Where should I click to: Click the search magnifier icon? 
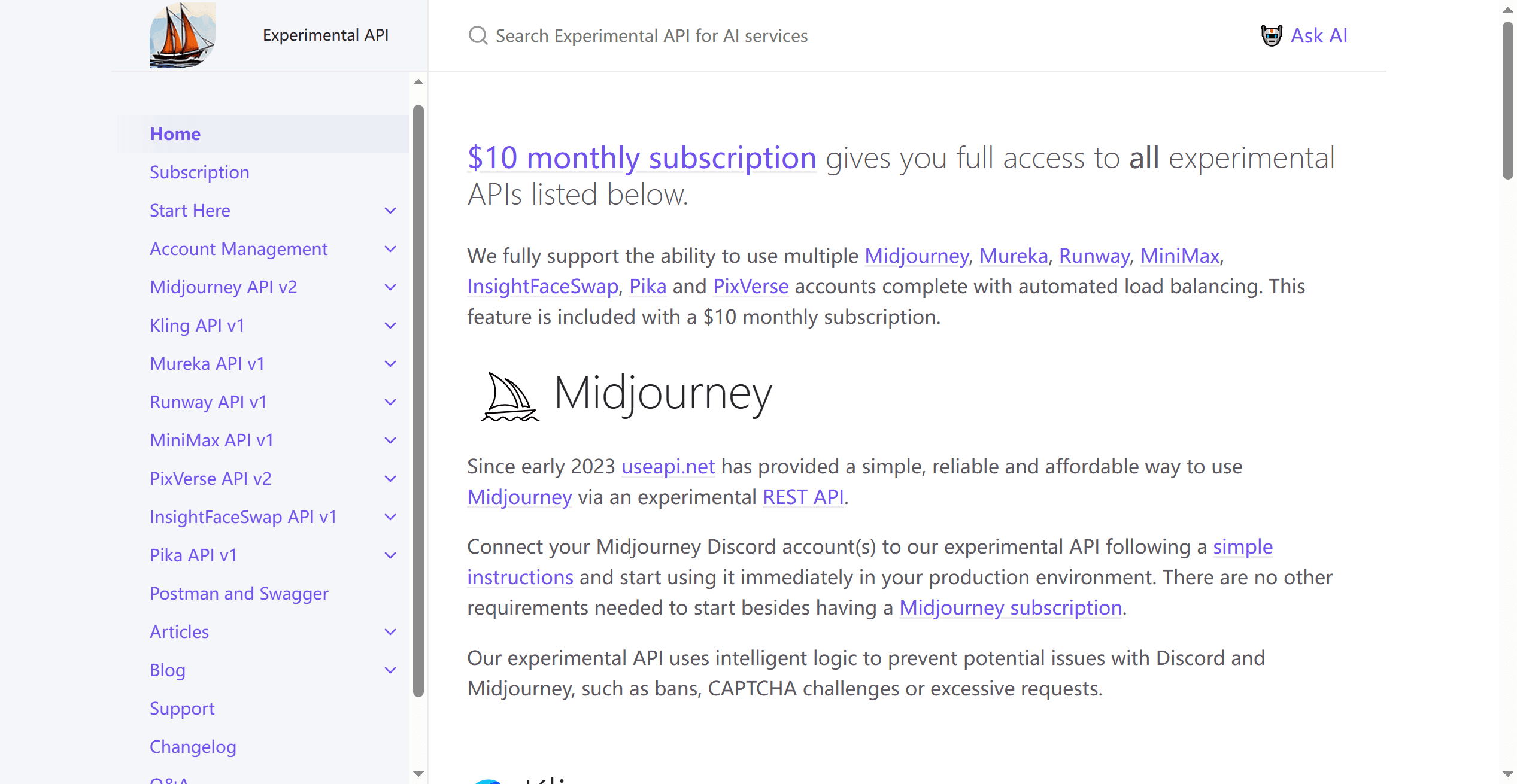tap(478, 36)
